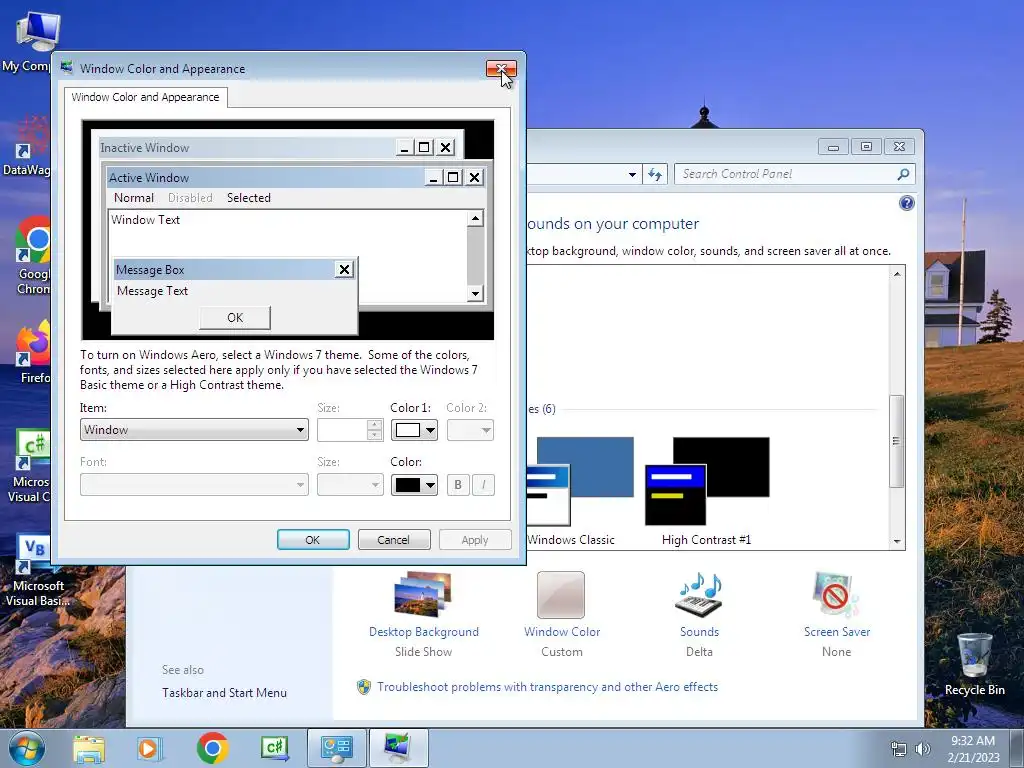
Task: Select the Window Color and Appearance tab
Action: coord(146,97)
